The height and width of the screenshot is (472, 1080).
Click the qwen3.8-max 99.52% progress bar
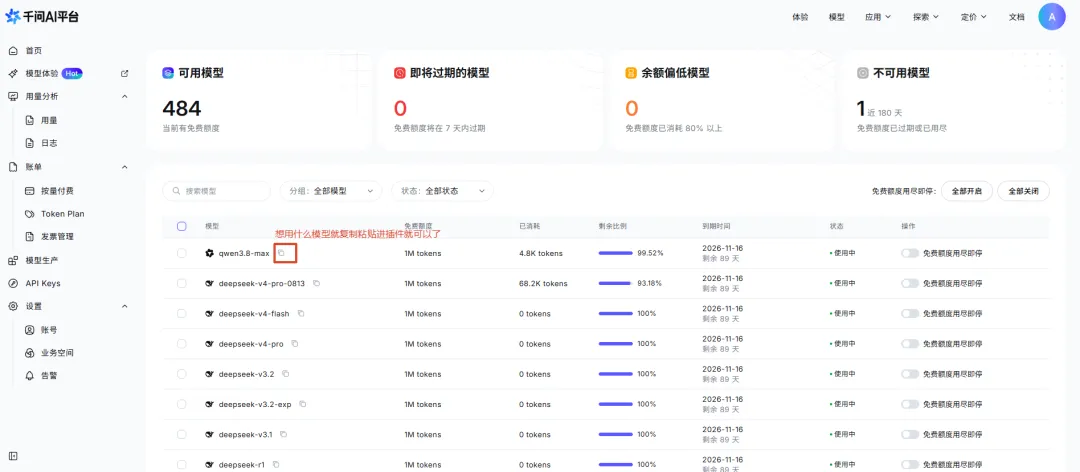(616, 253)
